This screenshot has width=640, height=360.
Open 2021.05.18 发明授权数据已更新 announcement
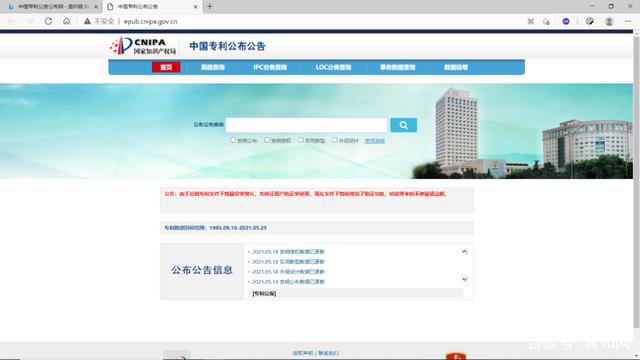(288, 252)
